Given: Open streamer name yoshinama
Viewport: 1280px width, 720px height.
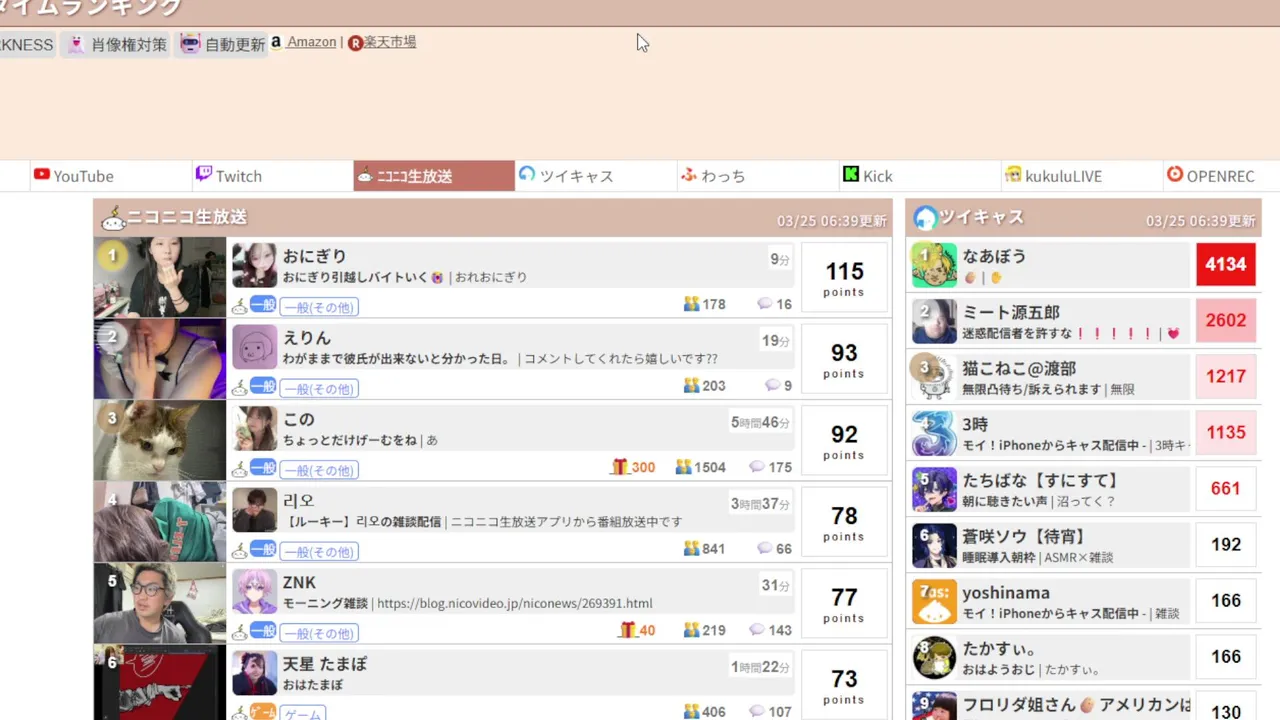Looking at the screenshot, I should tap(1006, 593).
